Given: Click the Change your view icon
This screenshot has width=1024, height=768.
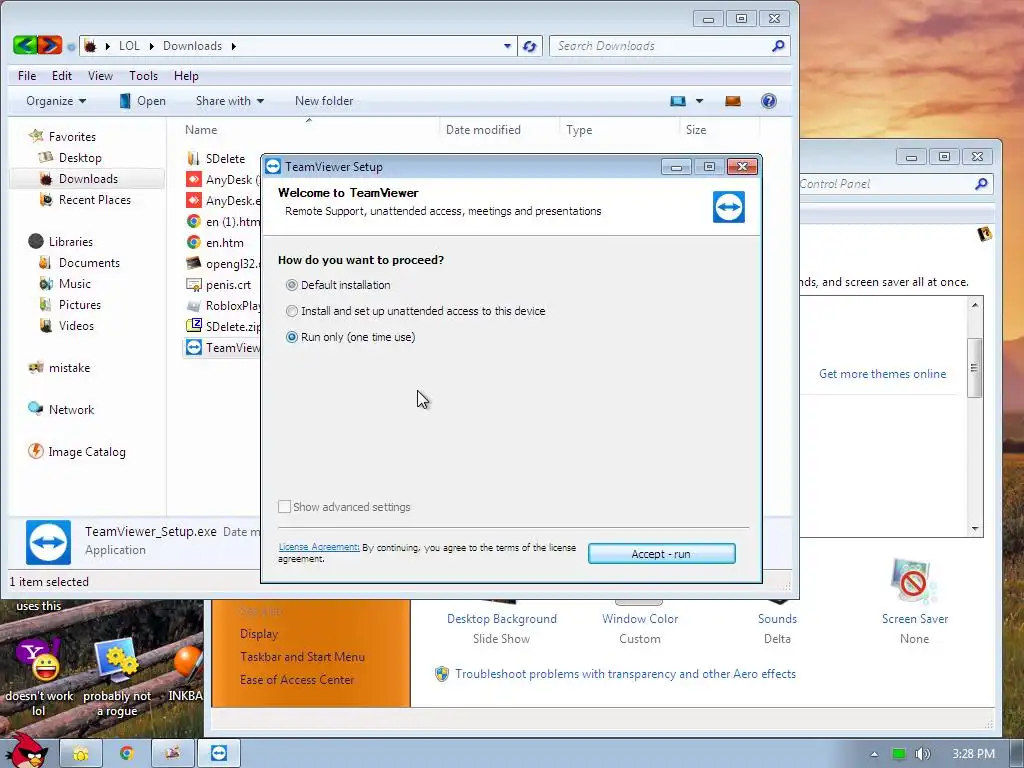Looking at the screenshot, I should coord(678,101).
